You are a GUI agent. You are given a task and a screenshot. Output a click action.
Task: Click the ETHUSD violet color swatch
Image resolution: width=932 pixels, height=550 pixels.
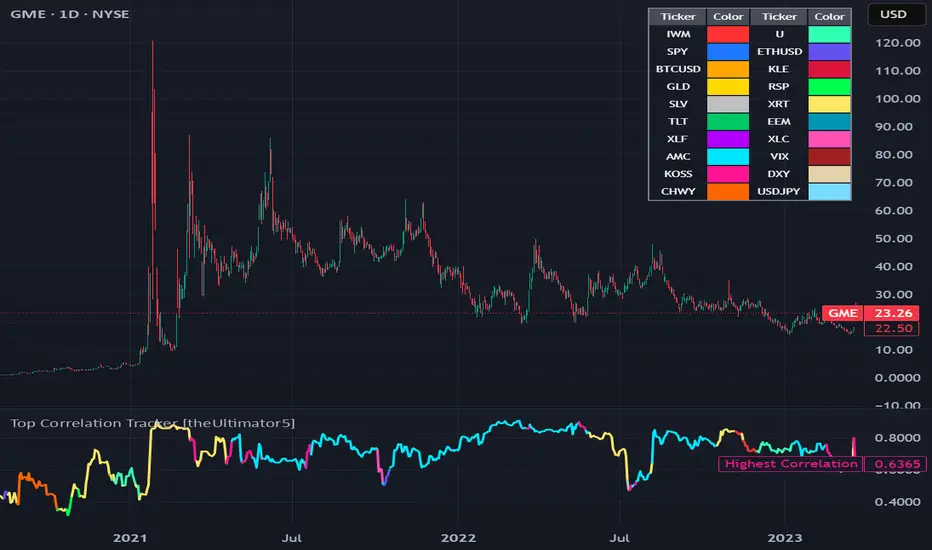click(x=829, y=52)
